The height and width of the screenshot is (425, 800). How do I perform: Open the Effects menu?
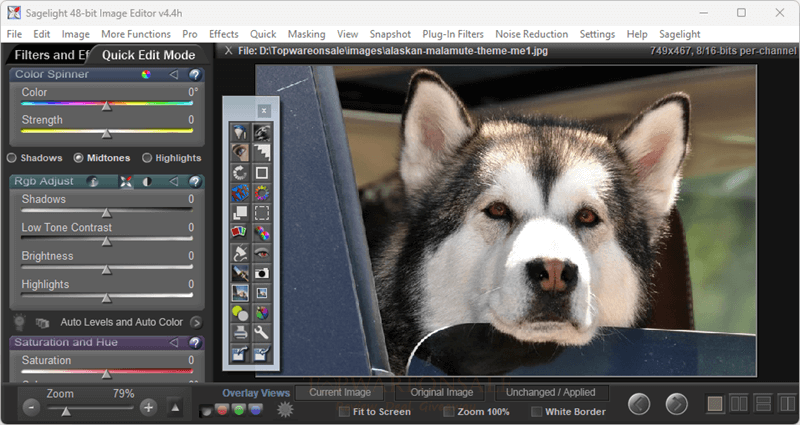(223, 34)
